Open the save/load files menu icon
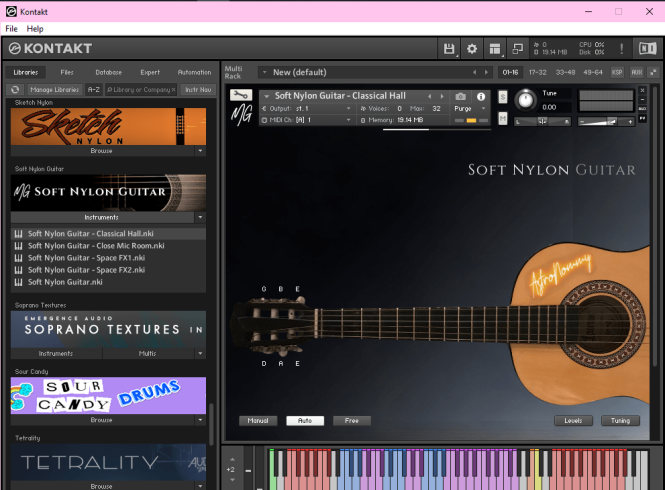 coord(449,49)
